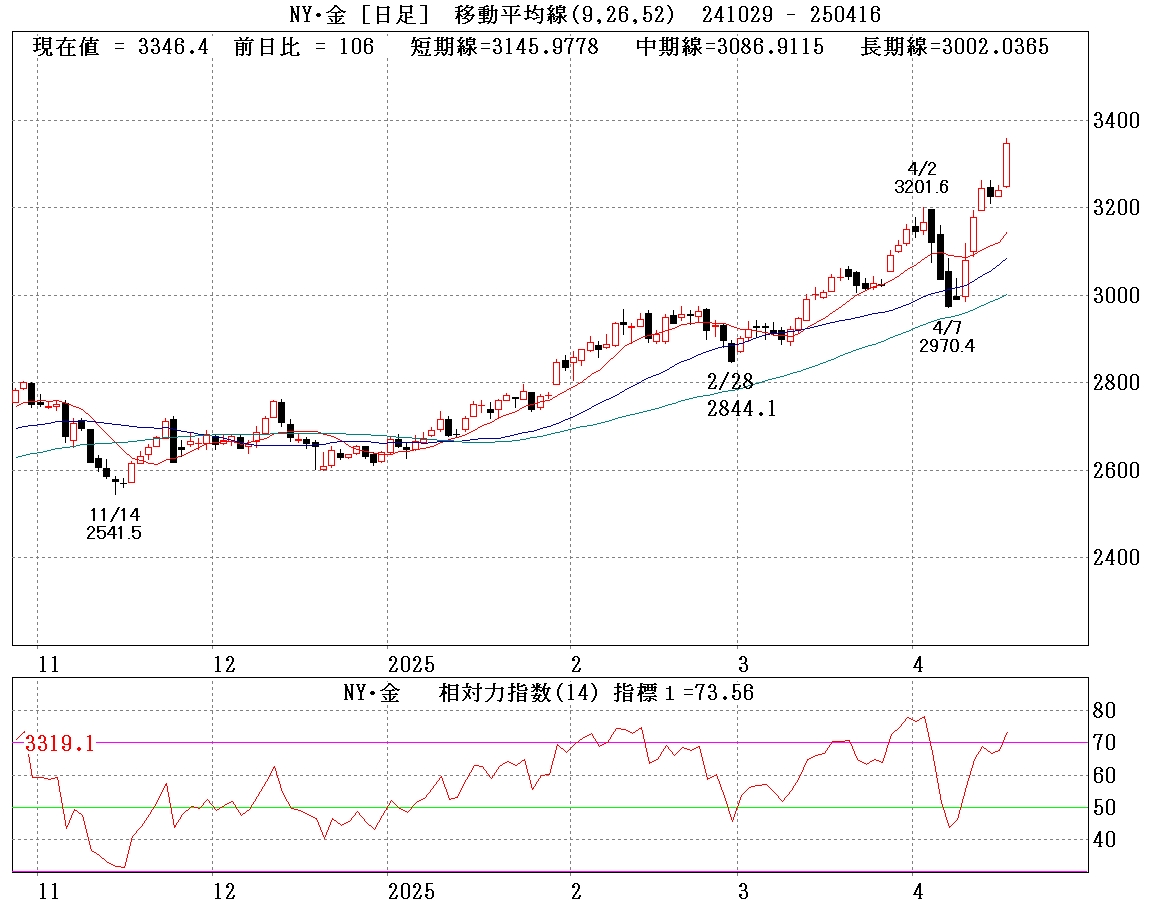Click the 4/2 high annotation 3201.6
The image size is (1171, 902).
pyautogui.click(x=920, y=186)
